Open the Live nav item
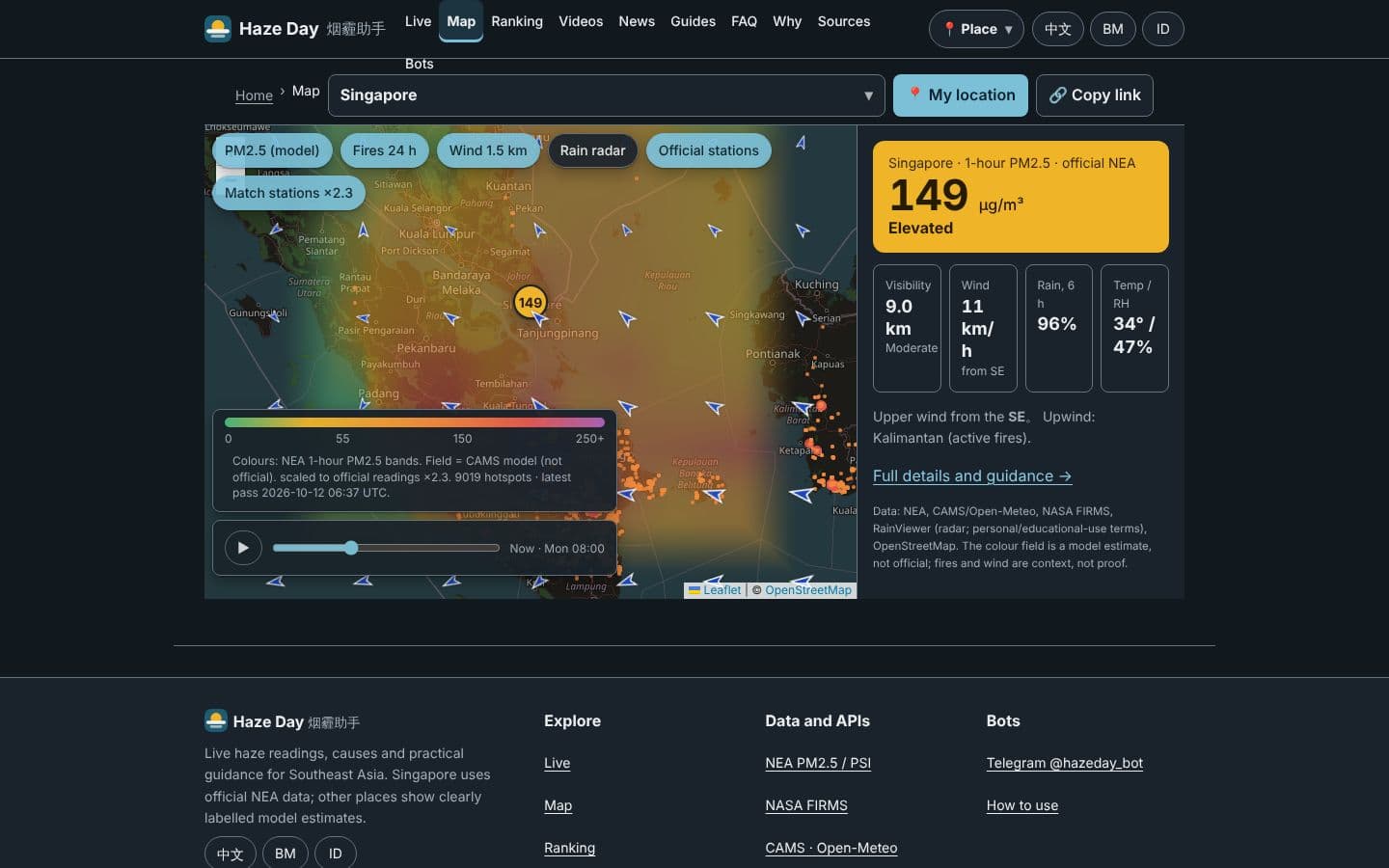1389x868 pixels. point(418,21)
